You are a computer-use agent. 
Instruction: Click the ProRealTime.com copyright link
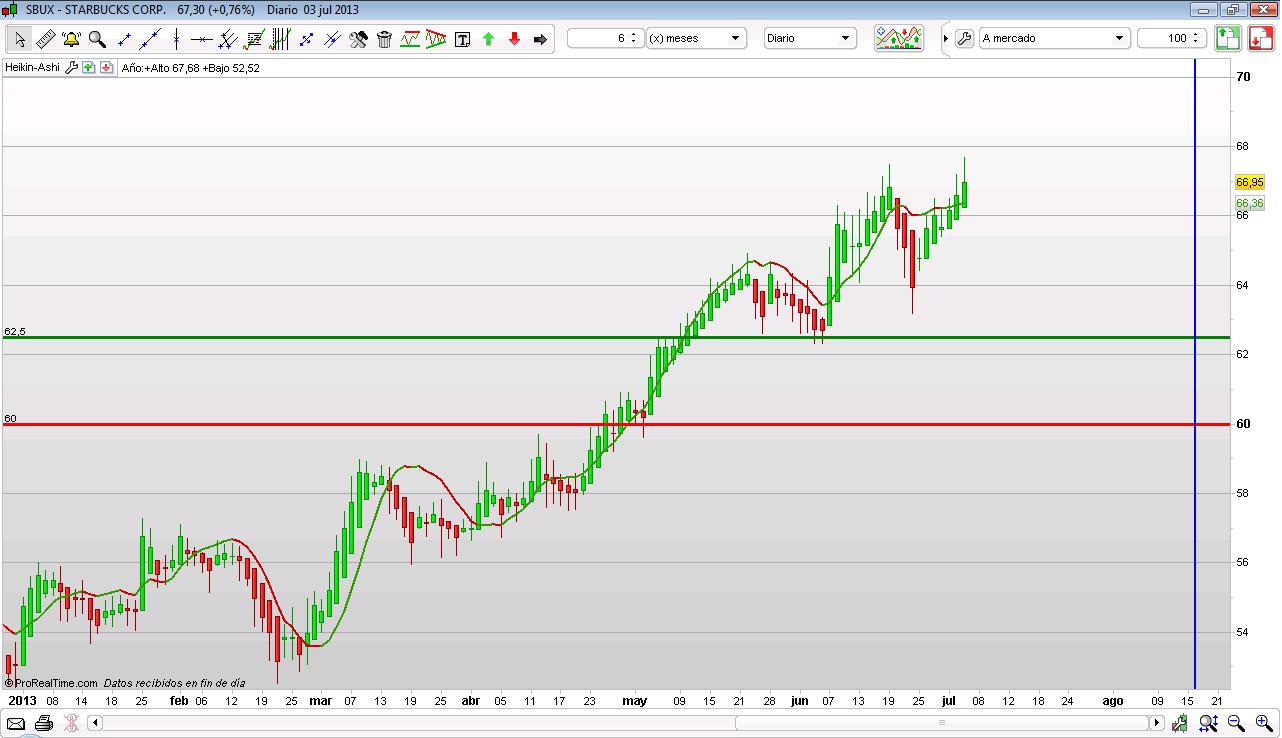pos(51,683)
